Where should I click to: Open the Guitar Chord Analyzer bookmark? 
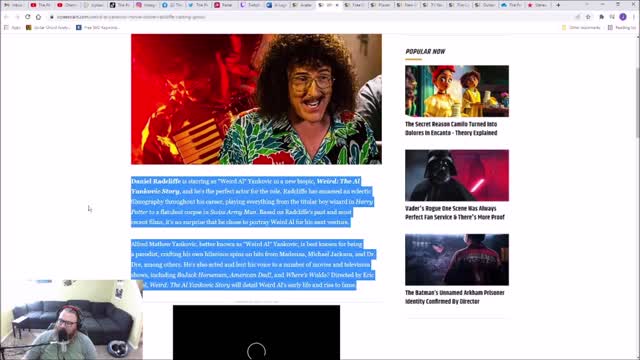click(48, 27)
